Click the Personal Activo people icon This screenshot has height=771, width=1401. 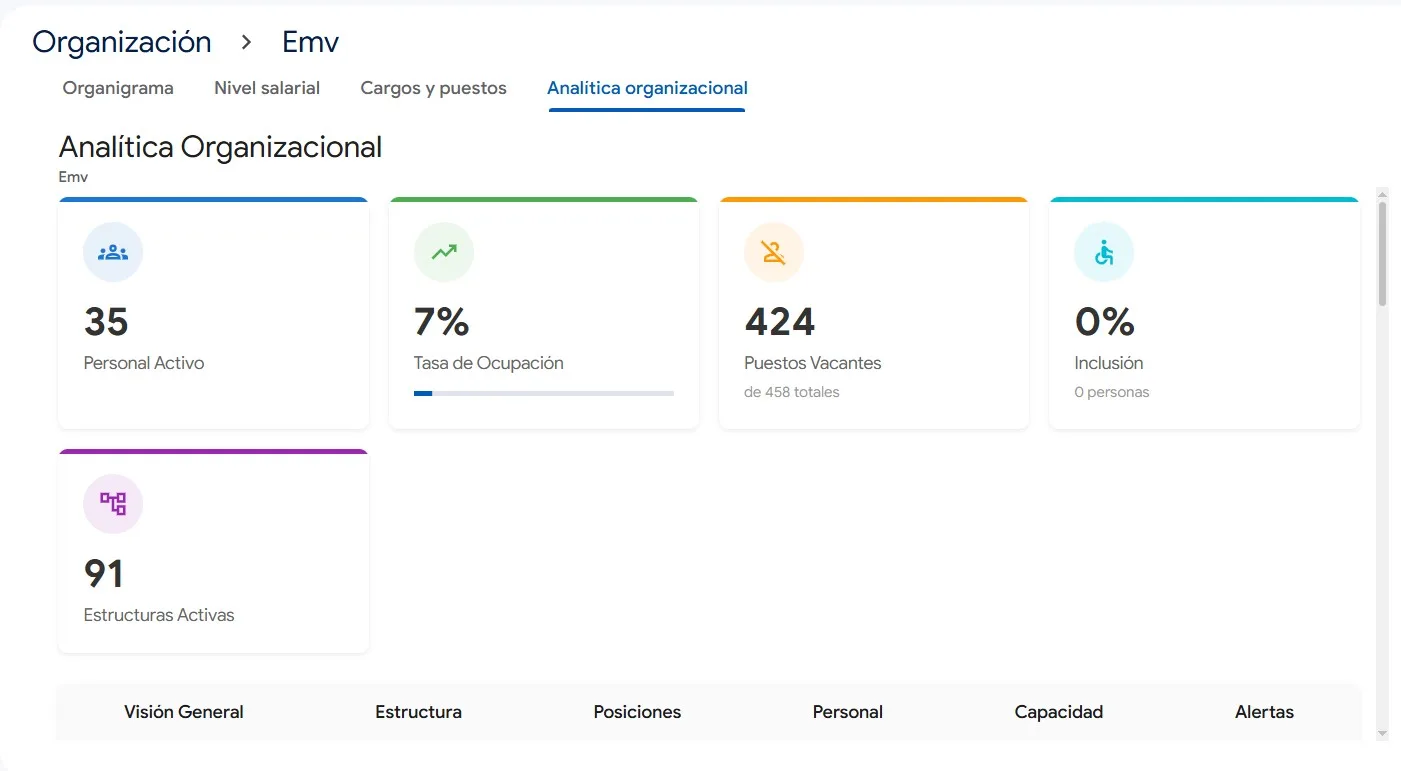[x=112, y=252]
